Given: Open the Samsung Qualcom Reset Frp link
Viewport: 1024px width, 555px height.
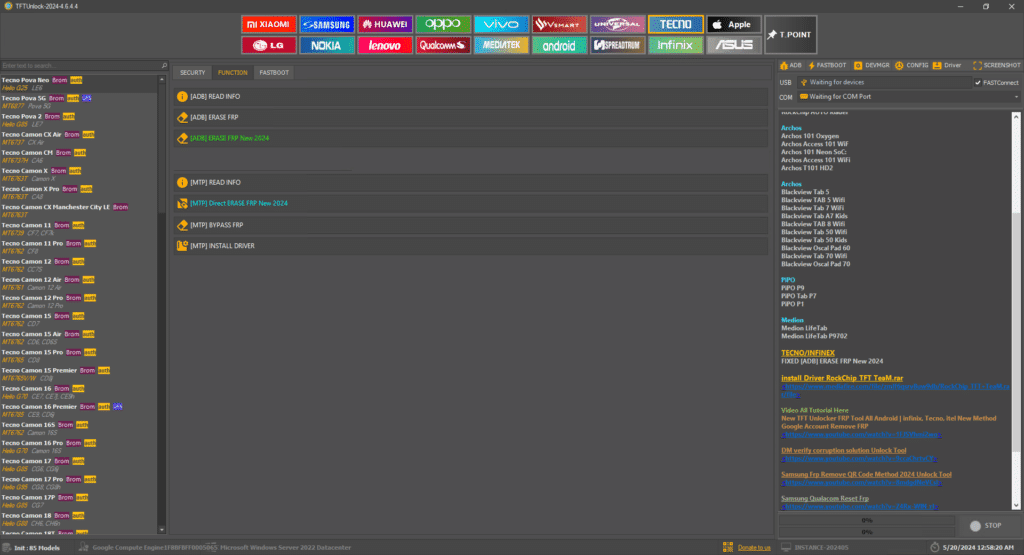Looking at the screenshot, I should 825,499.
